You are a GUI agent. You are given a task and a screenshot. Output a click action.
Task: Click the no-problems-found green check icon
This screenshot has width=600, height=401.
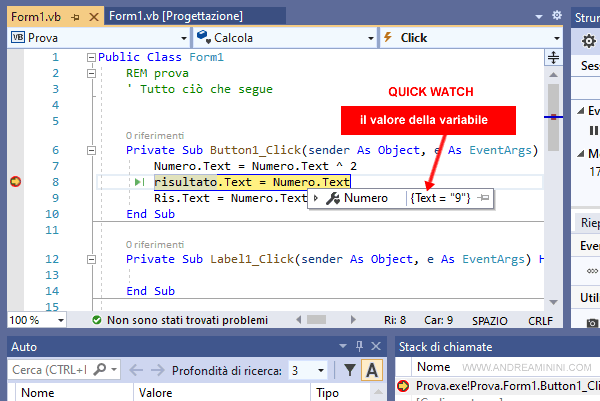click(96, 321)
